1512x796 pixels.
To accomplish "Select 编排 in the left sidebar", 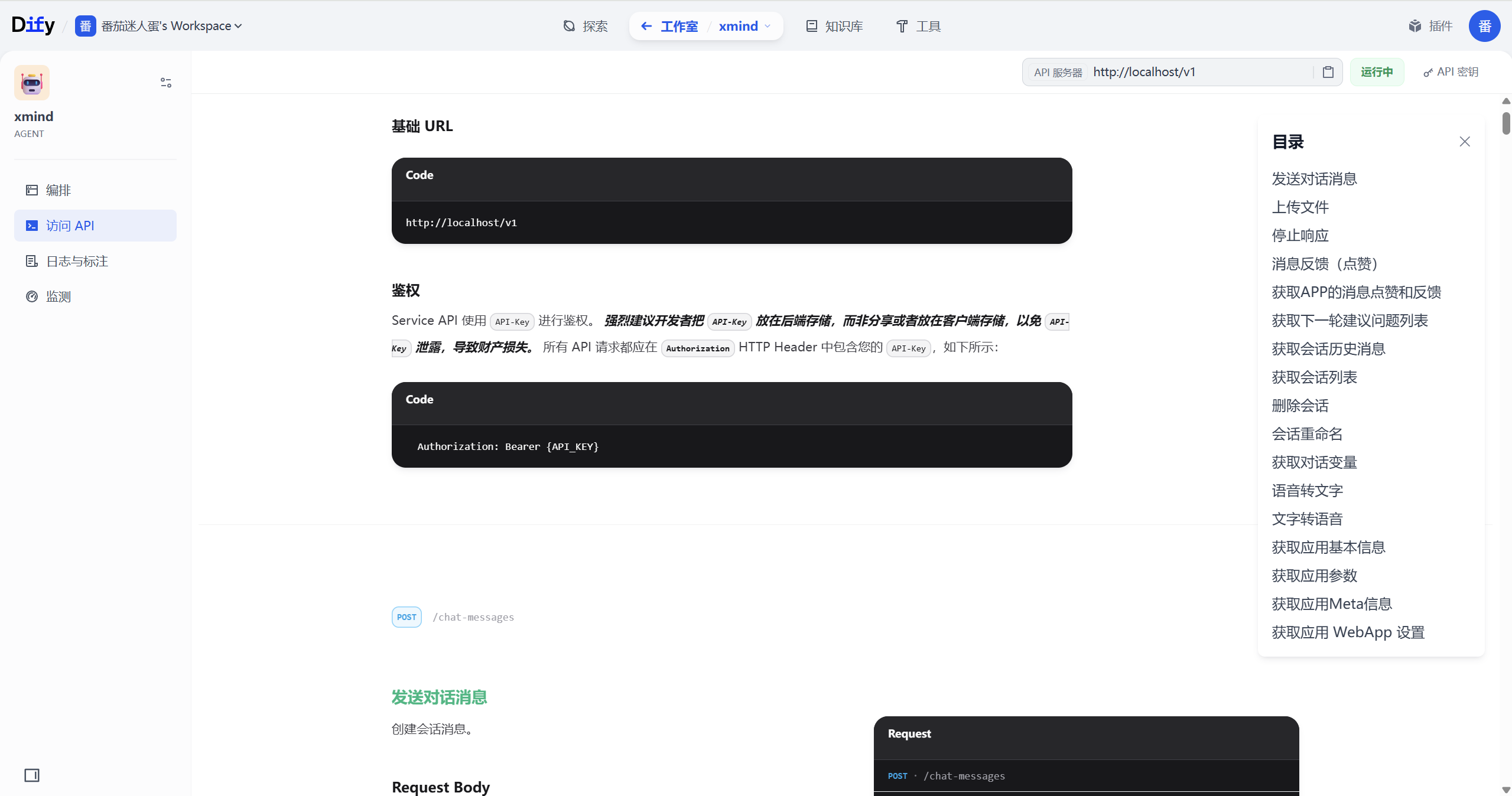I will point(58,190).
